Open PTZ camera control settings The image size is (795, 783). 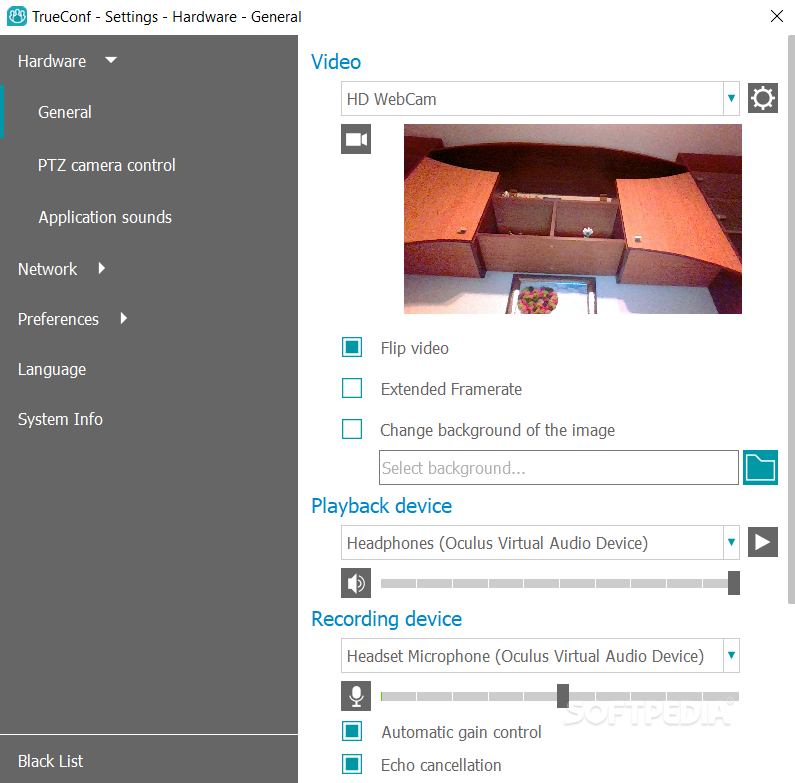click(106, 165)
